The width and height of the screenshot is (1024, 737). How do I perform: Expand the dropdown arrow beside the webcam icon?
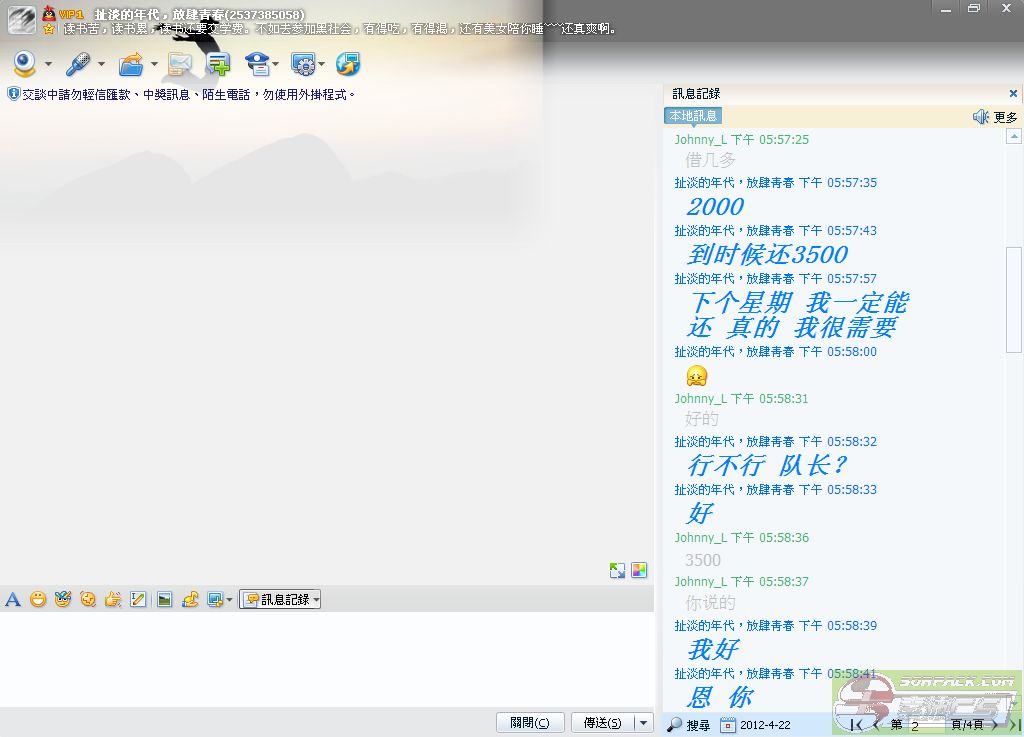click(x=48, y=66)
